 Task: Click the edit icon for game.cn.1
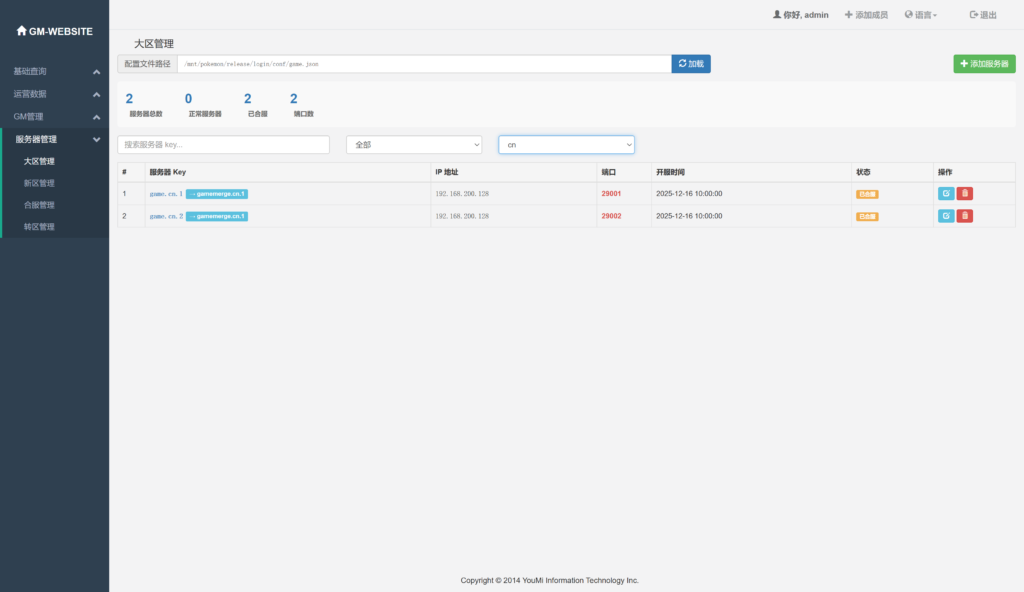(x=945, y=193)
